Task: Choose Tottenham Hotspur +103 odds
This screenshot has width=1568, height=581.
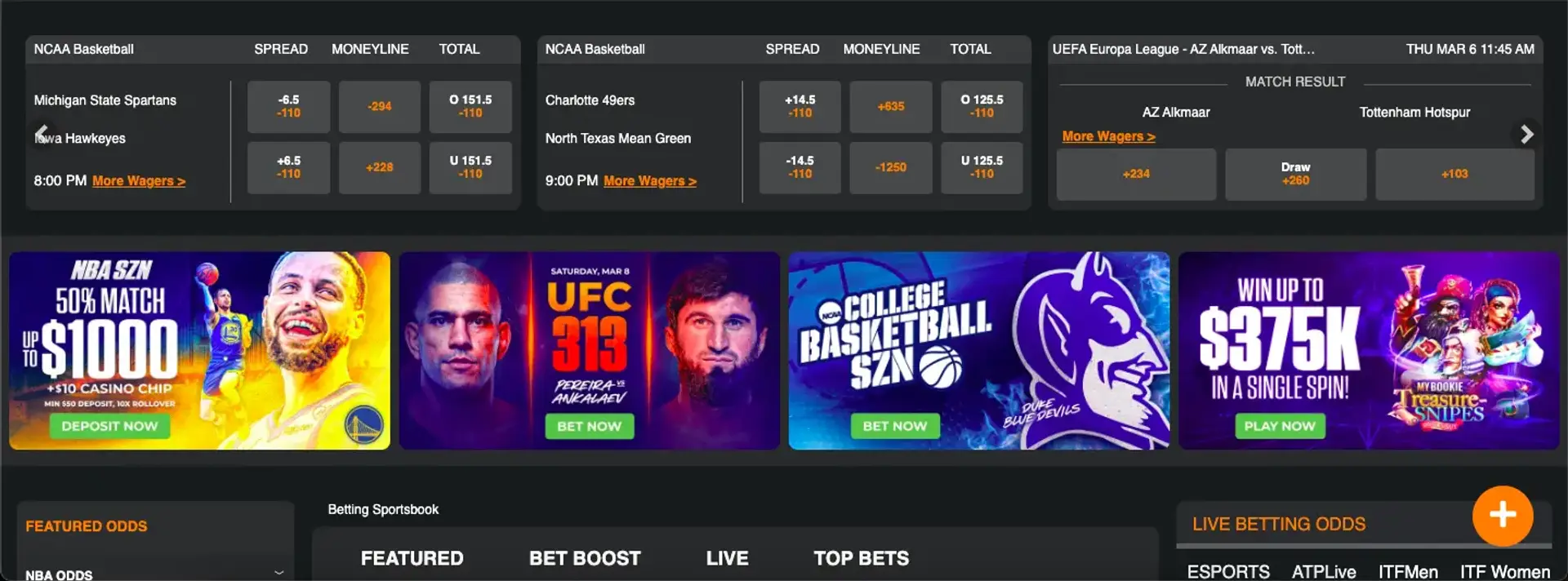Action: click(1454, 174)
